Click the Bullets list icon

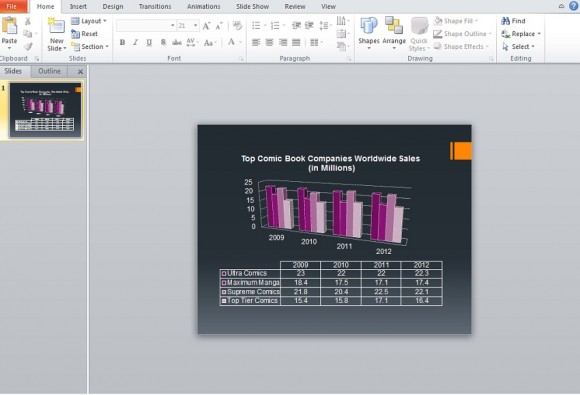[256, 26]
